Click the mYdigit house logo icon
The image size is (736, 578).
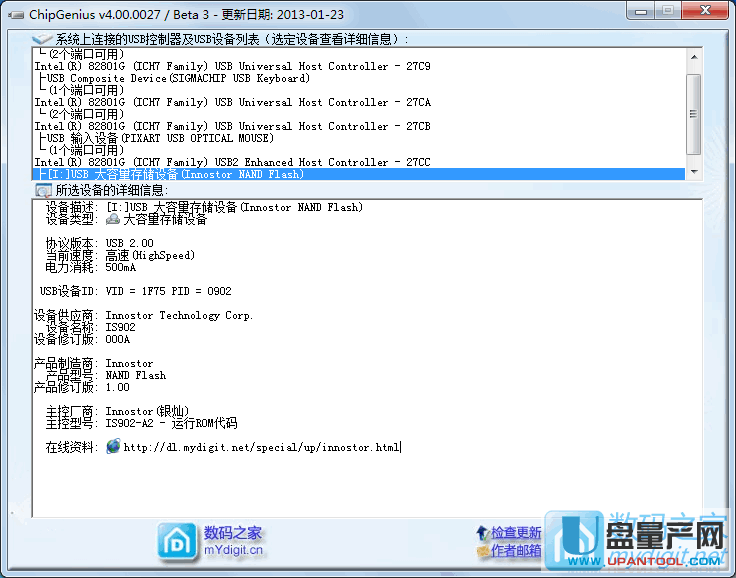[x=178, y=541]
